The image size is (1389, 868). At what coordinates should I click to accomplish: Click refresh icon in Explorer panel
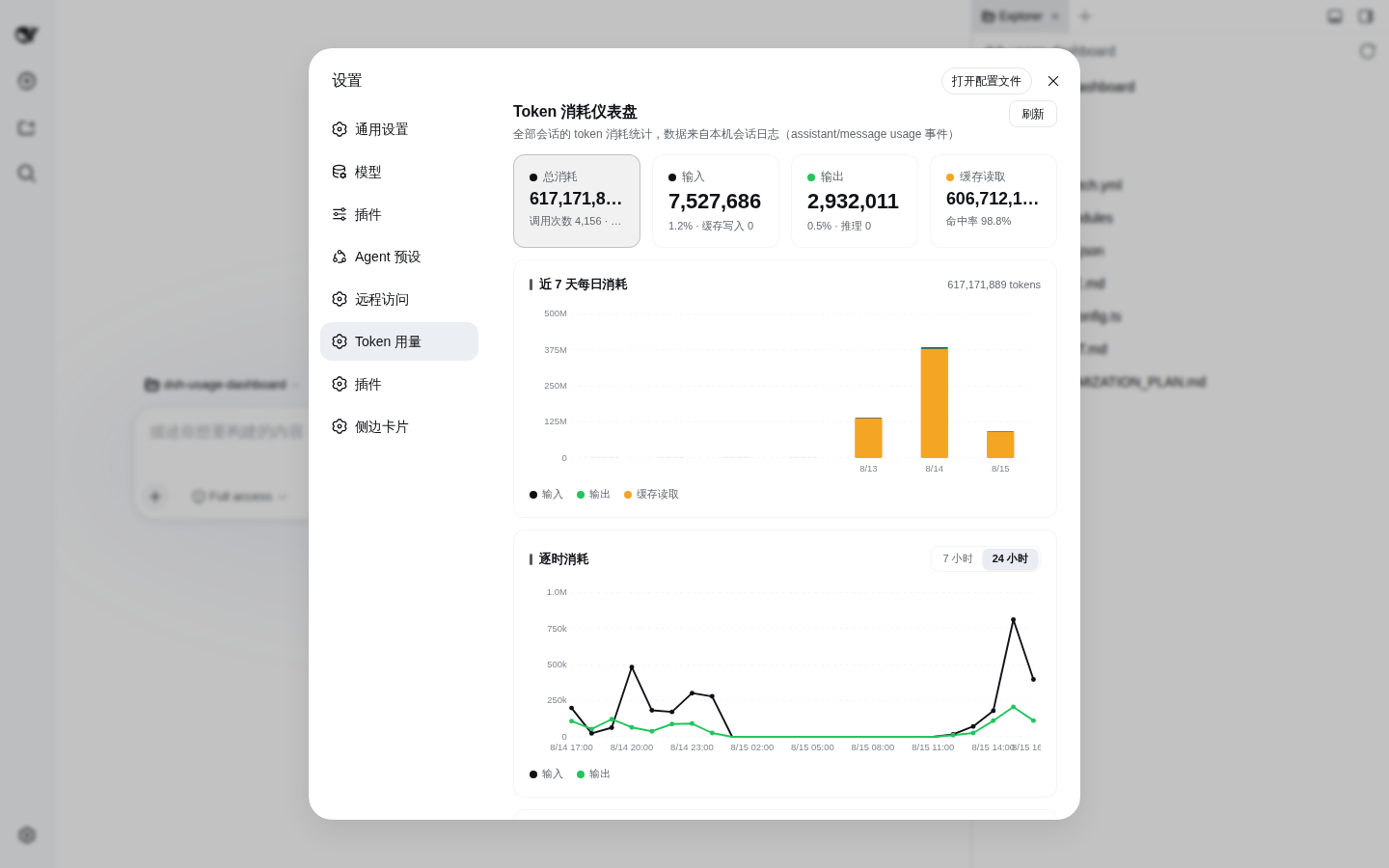1368,51
